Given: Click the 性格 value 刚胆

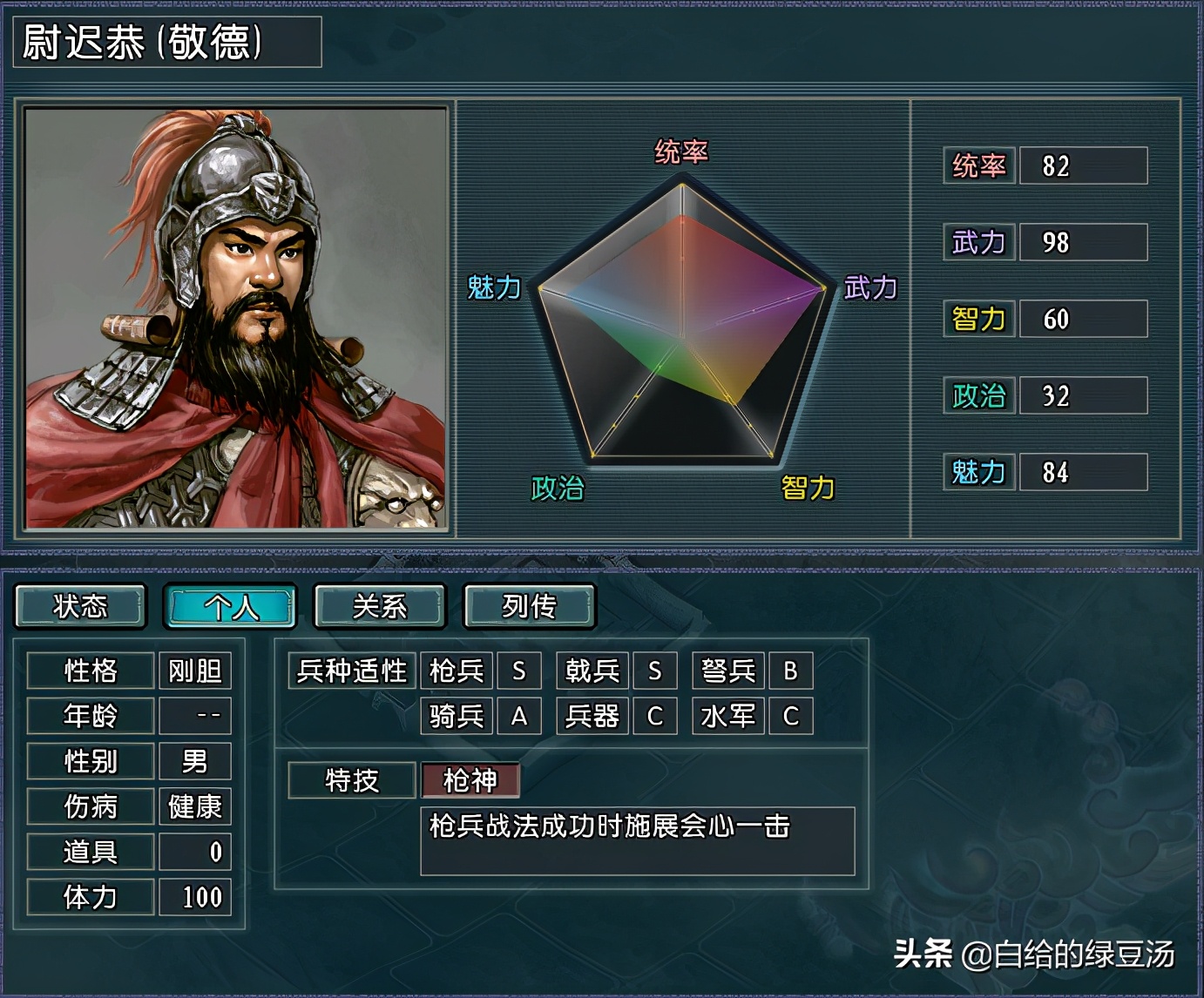Looking at the screenshot, I should (194, 671).
